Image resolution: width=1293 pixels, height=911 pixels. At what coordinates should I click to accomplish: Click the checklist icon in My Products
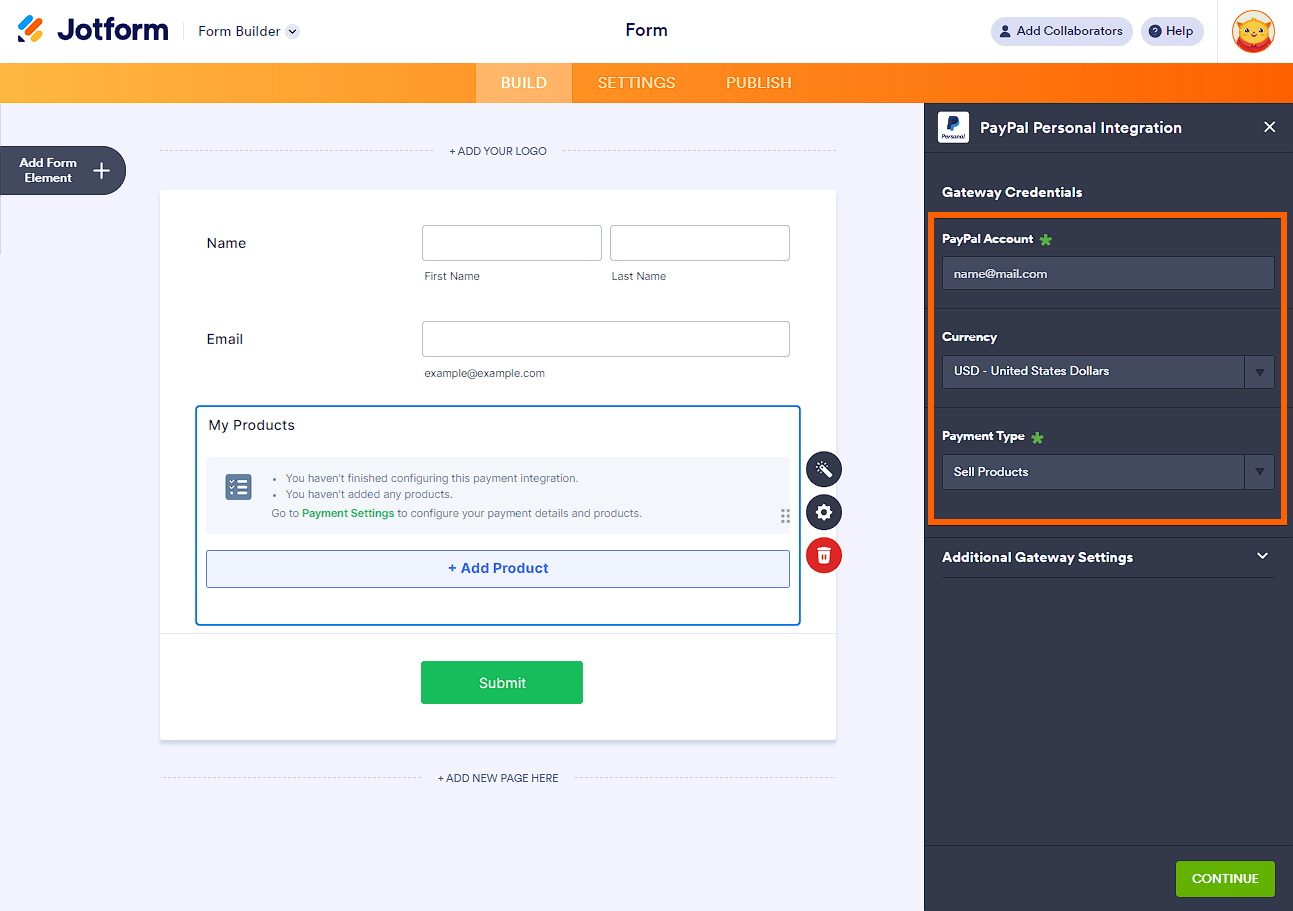(x=239, y=487)
